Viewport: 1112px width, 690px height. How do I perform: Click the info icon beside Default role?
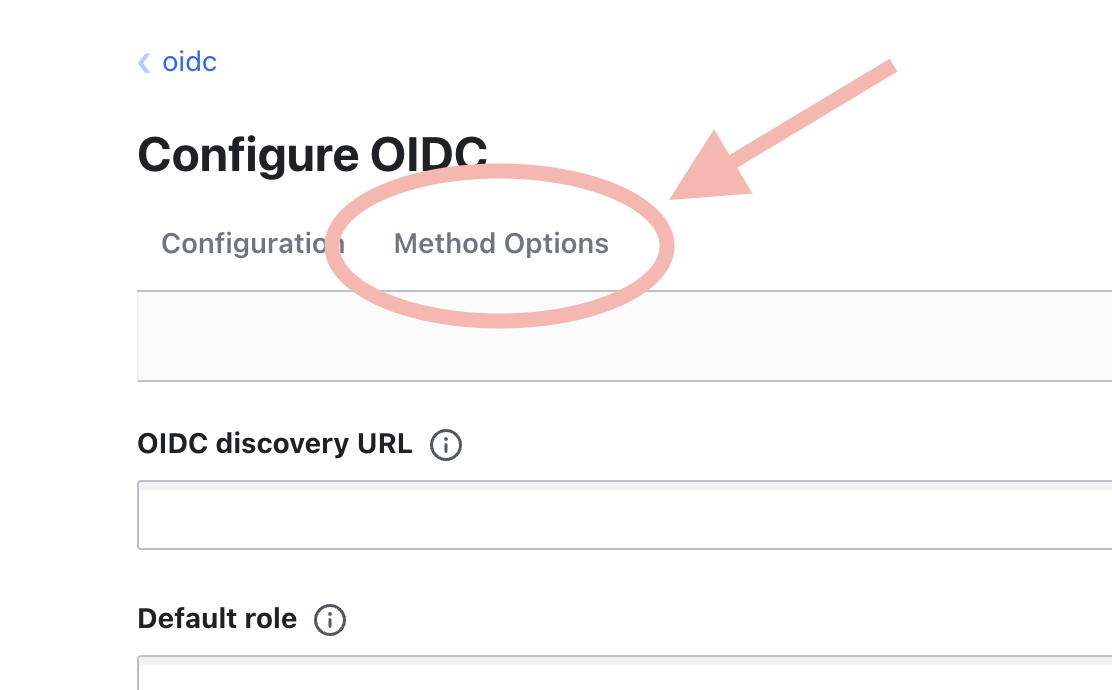coord(330,620)
